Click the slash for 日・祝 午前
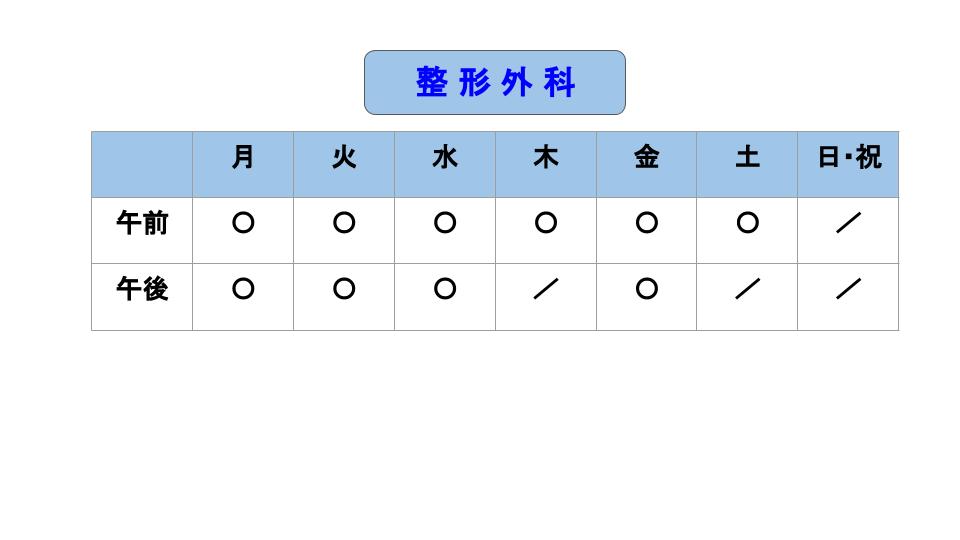Image resolution: width=960 pixels, height=540 pixels. (x=849, y=222)
